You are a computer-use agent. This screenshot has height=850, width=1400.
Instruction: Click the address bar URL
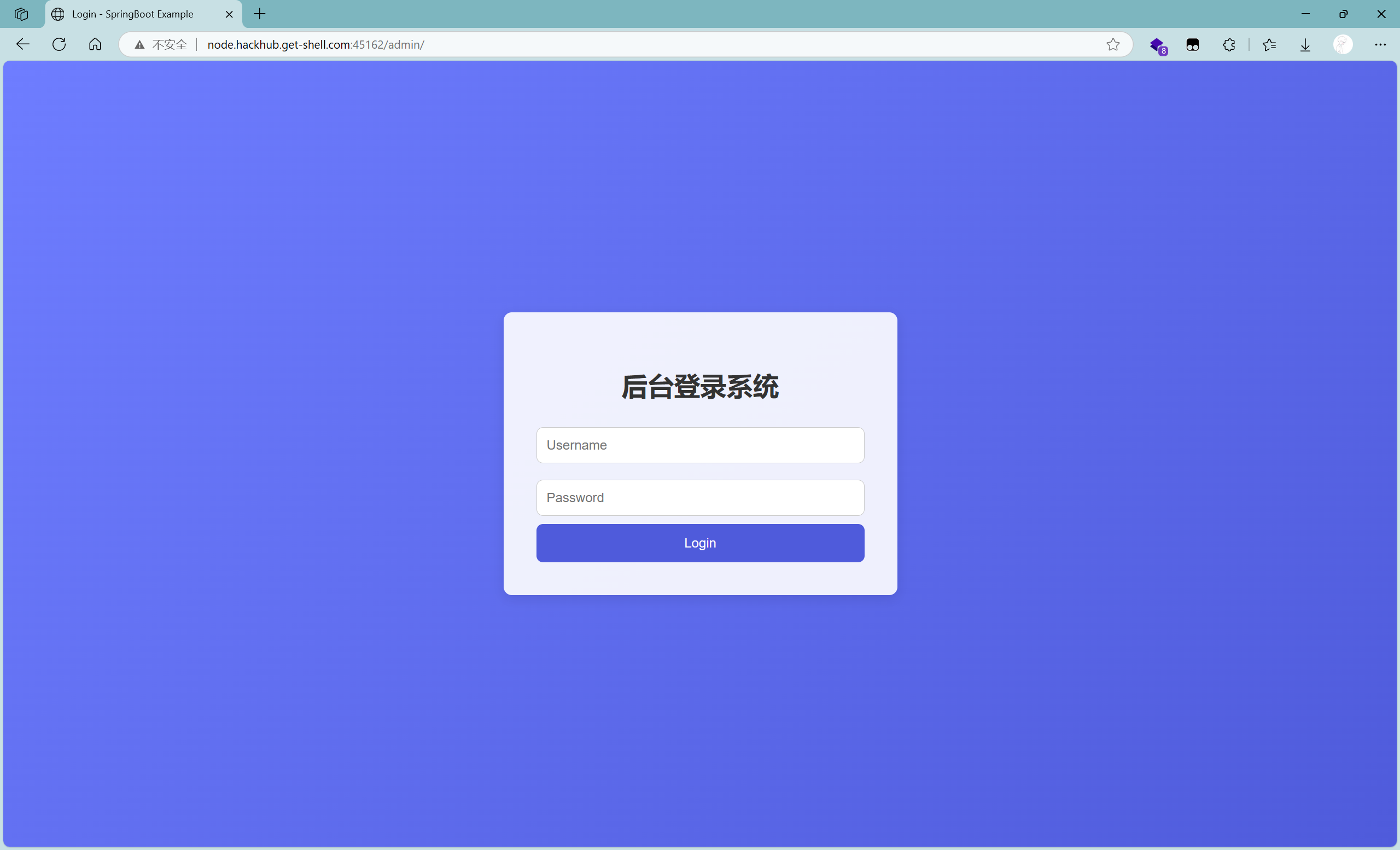click(316, 44)
